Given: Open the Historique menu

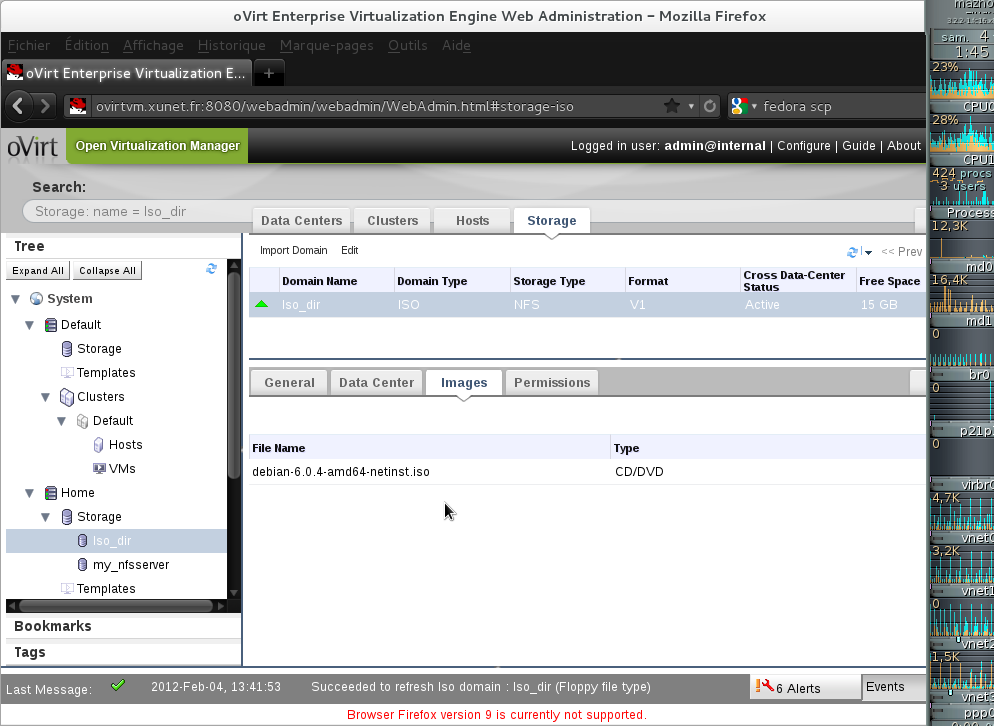Looking at the screenshot, I should tap(231, 45).
